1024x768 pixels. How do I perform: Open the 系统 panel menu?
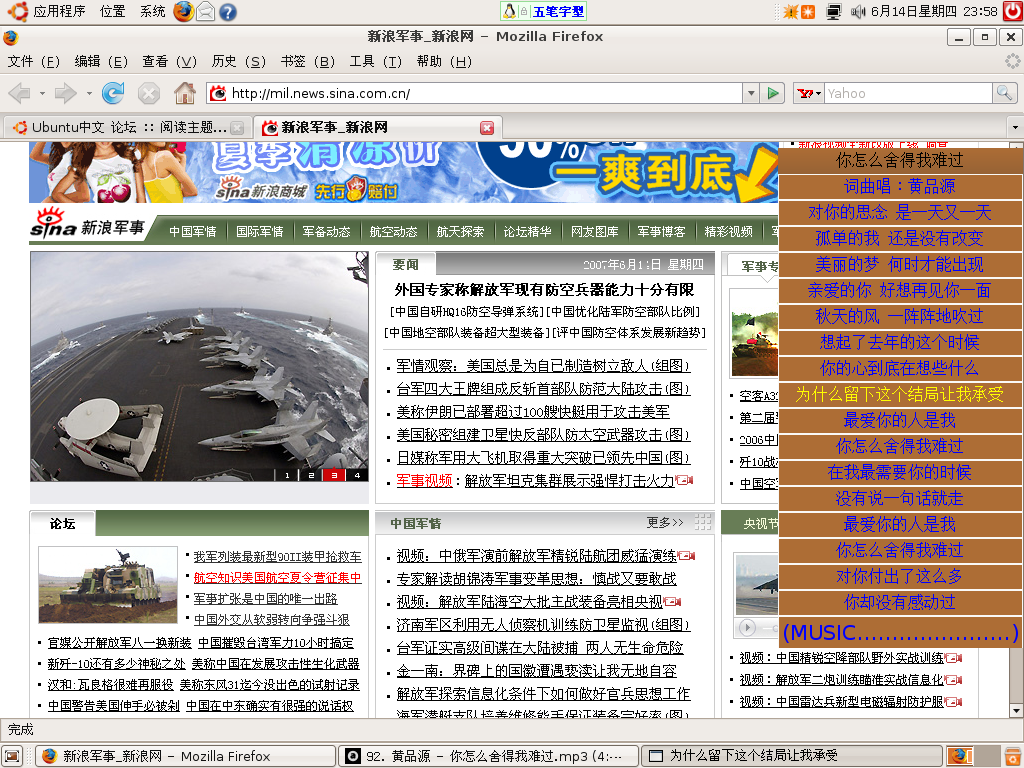pos(153,11)
